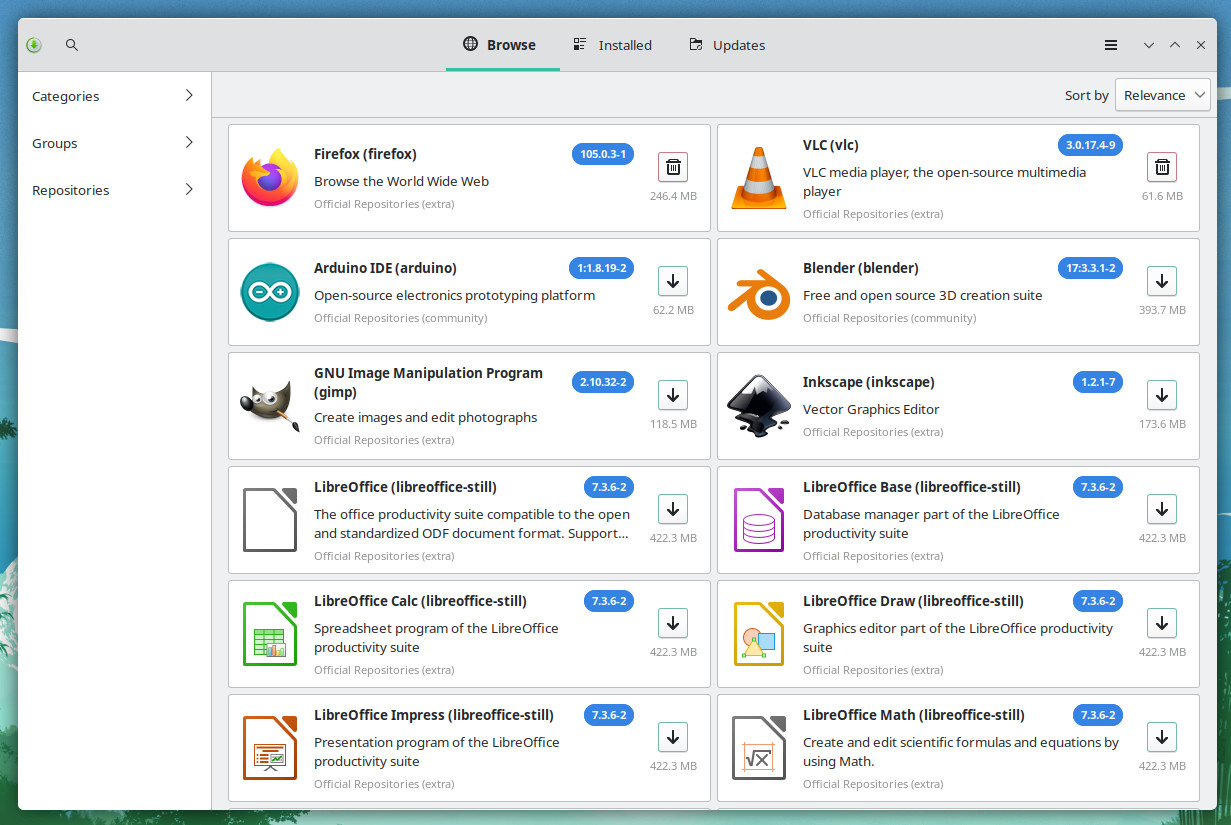Image resolution: width=1231 pixels, height=825 pixels.
Task: Install LibreOffice Math download arrow
Action: pos(1162,737)
